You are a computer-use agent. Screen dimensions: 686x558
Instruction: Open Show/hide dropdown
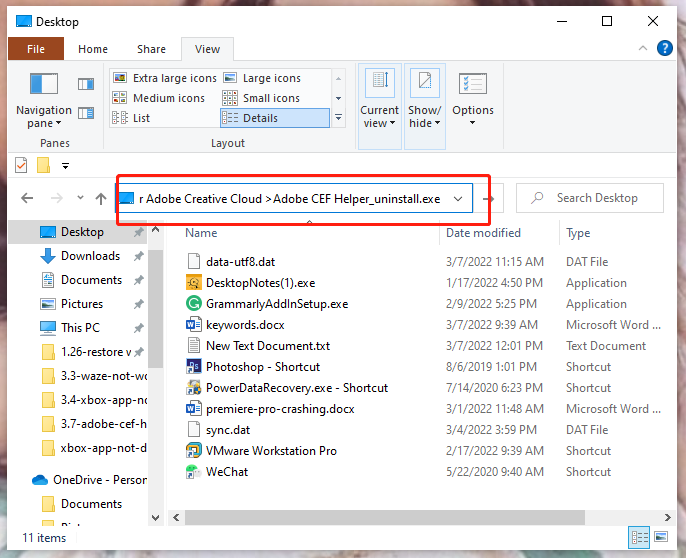[x=425, y=106]
